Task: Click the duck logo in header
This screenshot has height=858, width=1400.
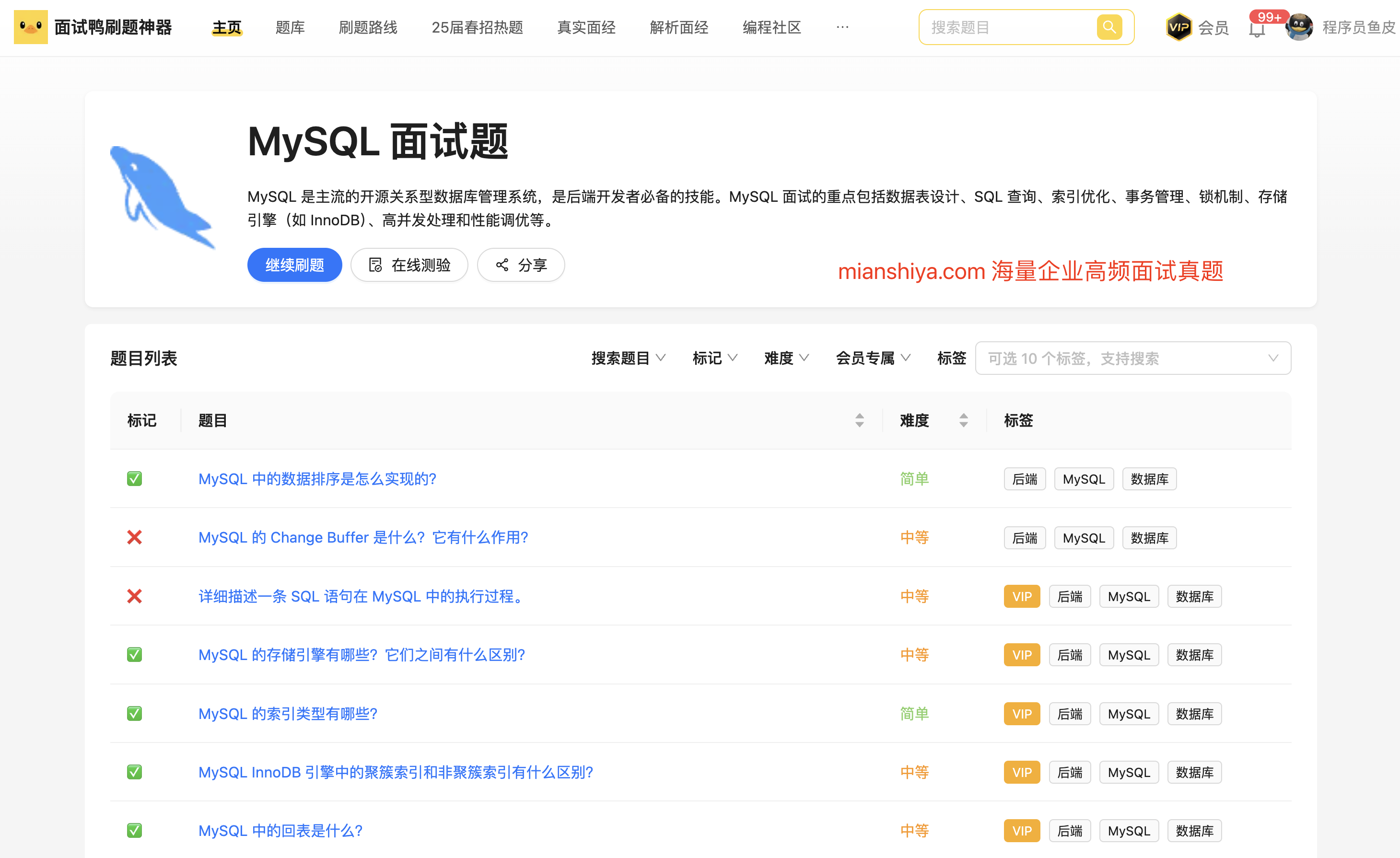Action: [31, 27]
